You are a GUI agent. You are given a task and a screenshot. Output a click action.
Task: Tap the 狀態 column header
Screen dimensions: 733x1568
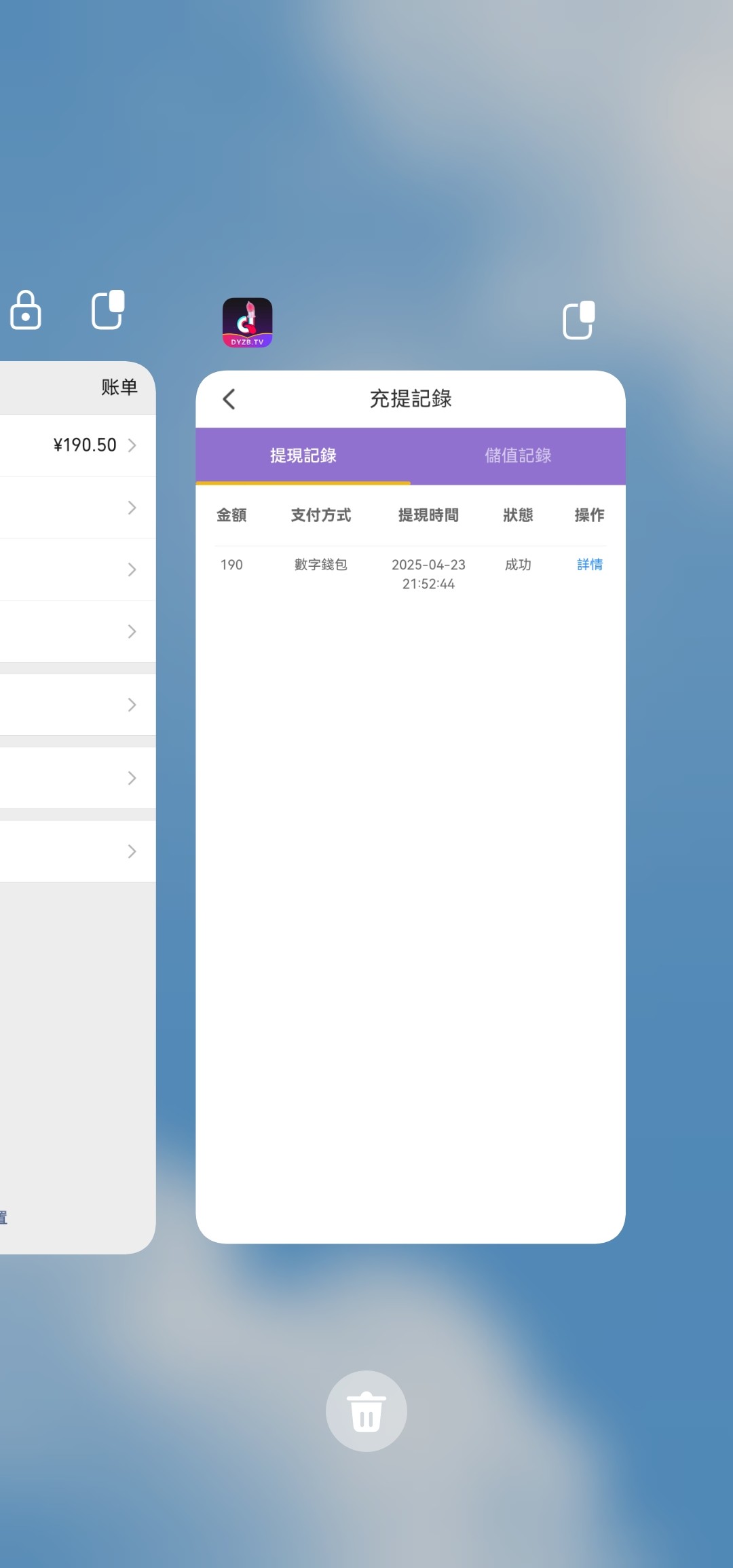[518, 515]
